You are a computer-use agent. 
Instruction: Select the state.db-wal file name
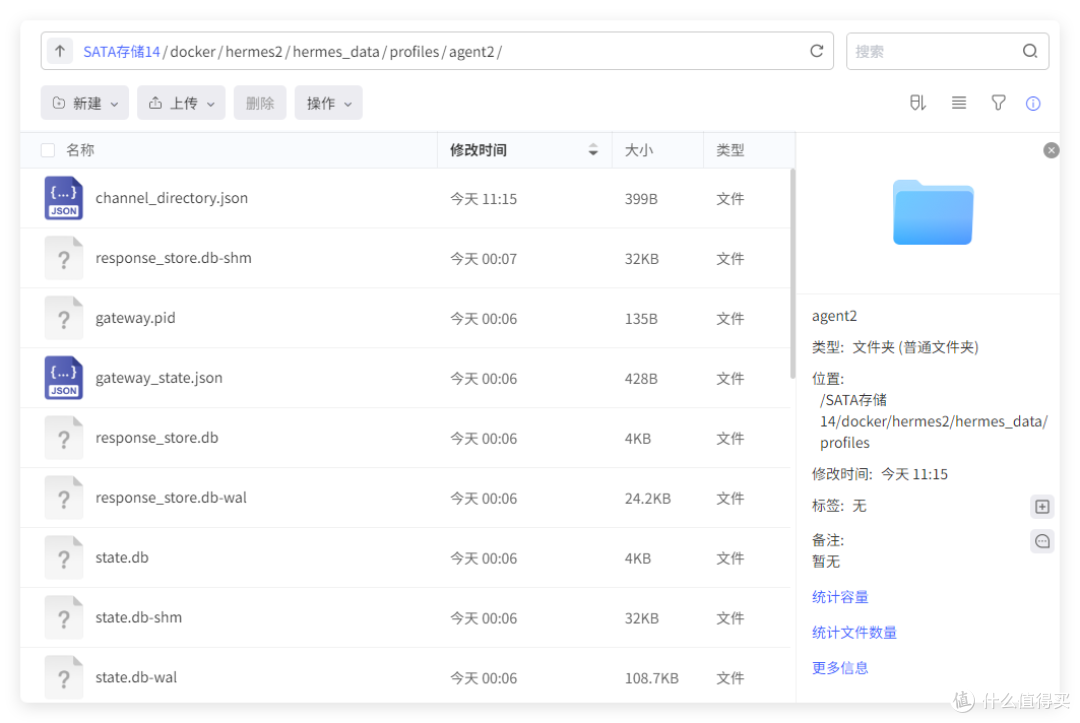[x=136, y=678]
